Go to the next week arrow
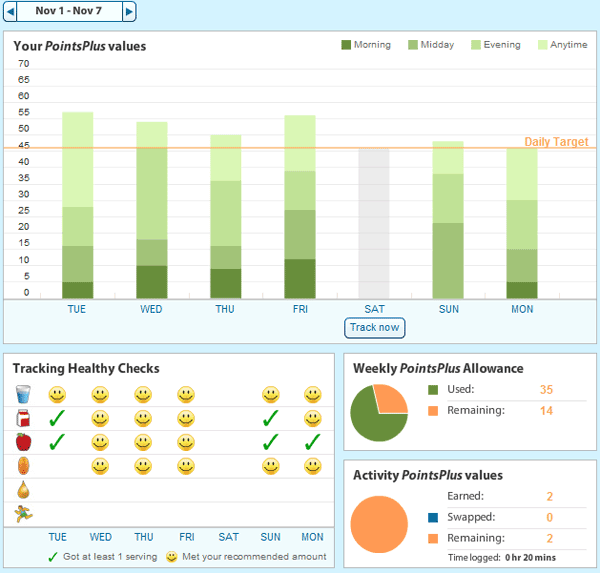Viewport: 600px width, 573px height. point(129,11)
